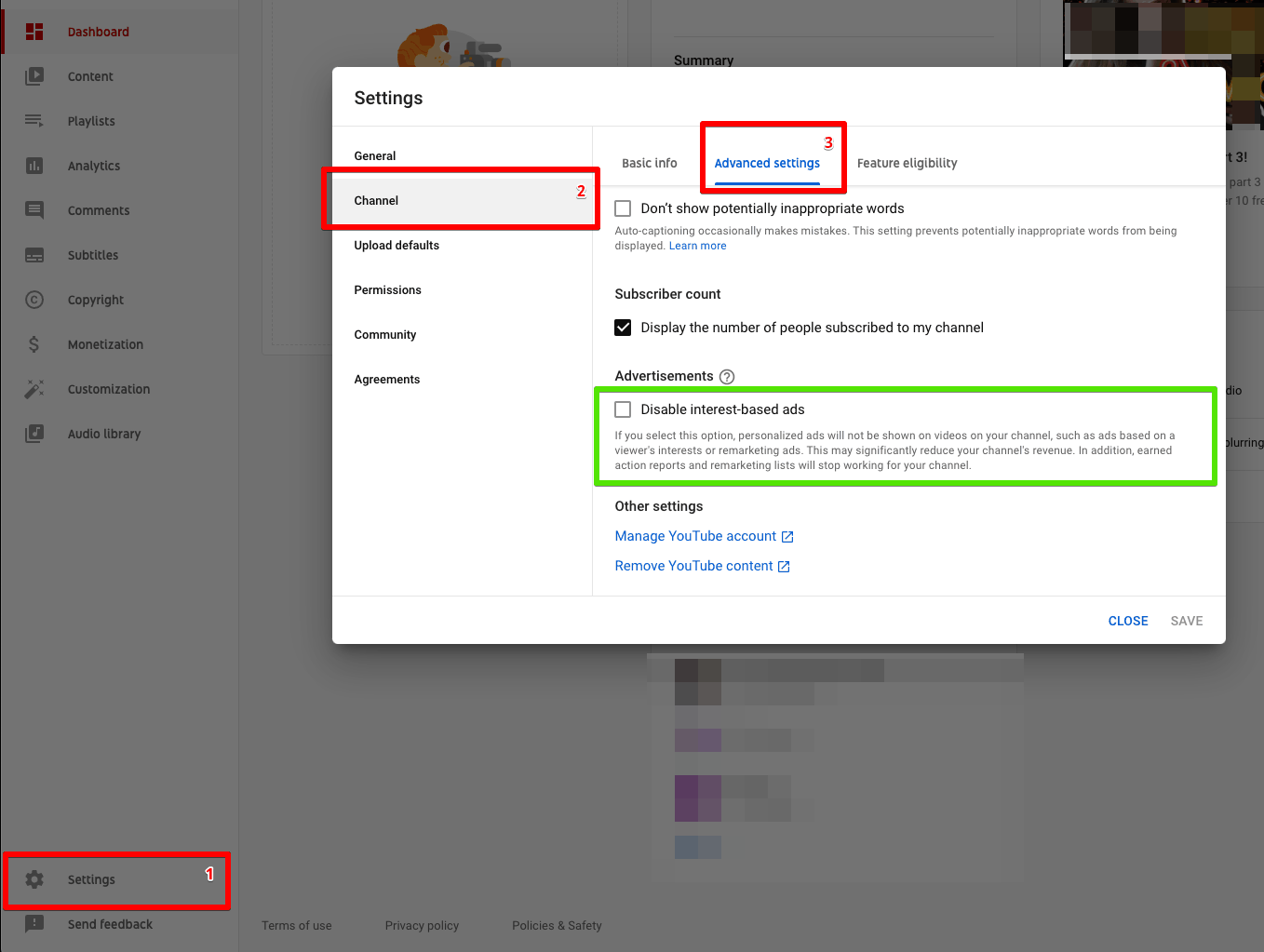Click Analytics label in sidebar
This screenshot has height=952, width=1264.
click(94, 166)
